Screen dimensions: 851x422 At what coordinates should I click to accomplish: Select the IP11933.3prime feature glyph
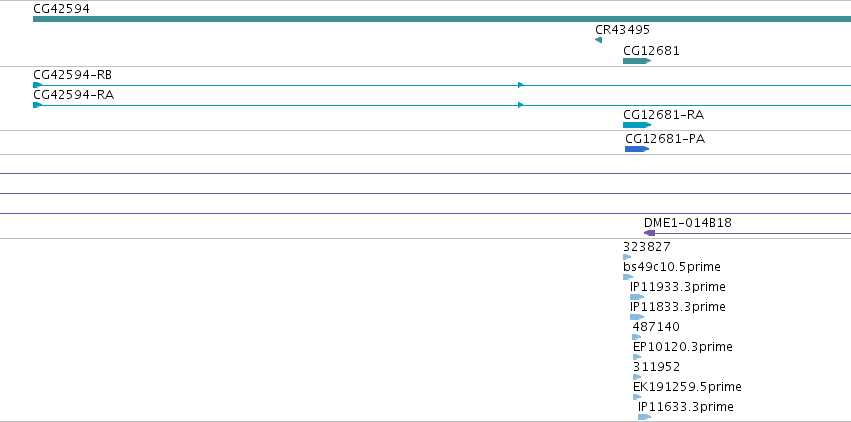(x=637, y=297)
